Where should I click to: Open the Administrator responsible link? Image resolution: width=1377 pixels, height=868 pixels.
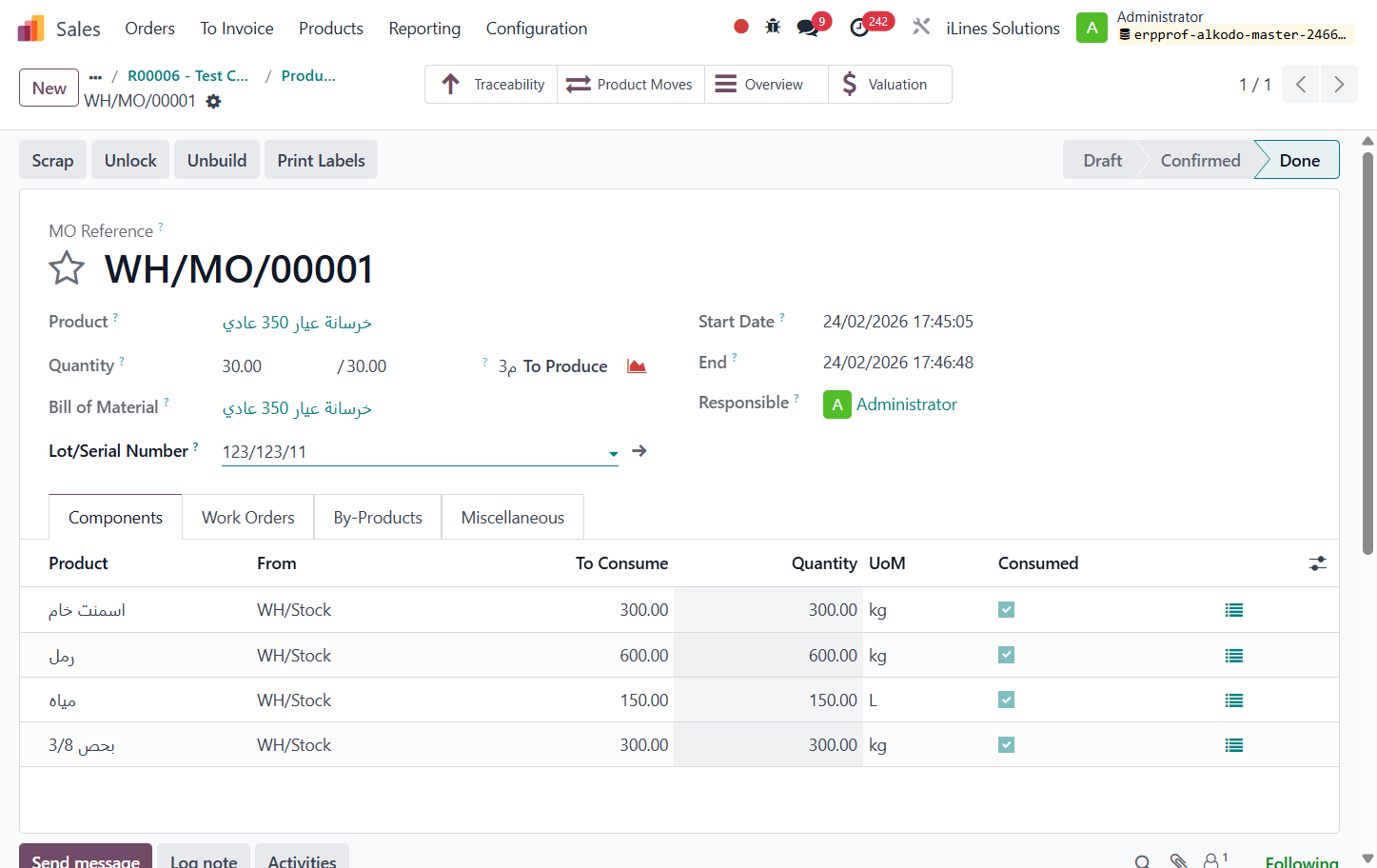906,404
